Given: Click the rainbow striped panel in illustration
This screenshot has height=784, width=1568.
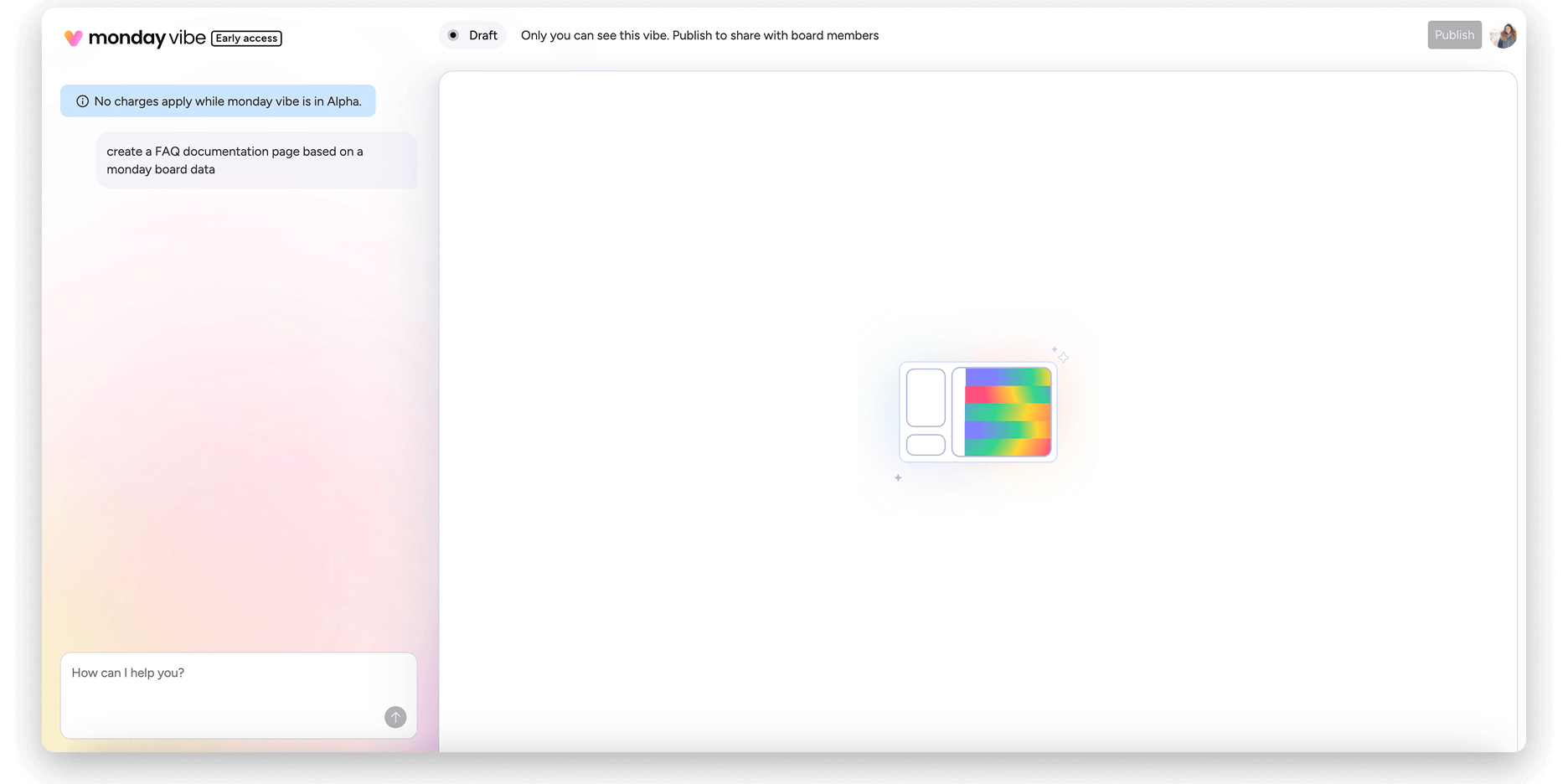Looking at the screenshot, I should pyautogui.click(x=1008, y=412).
